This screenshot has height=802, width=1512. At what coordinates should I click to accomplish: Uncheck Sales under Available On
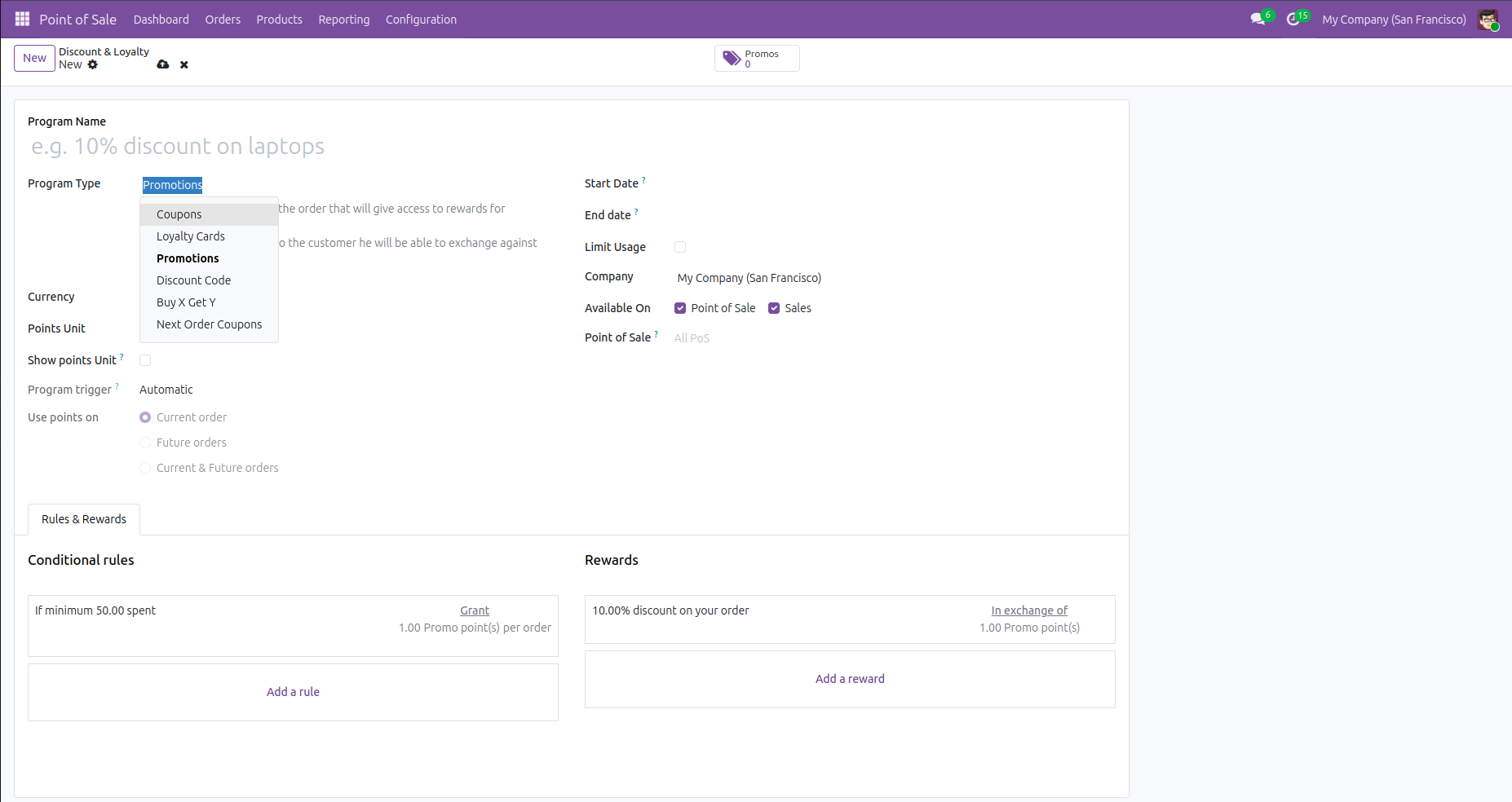coord(774,308)
